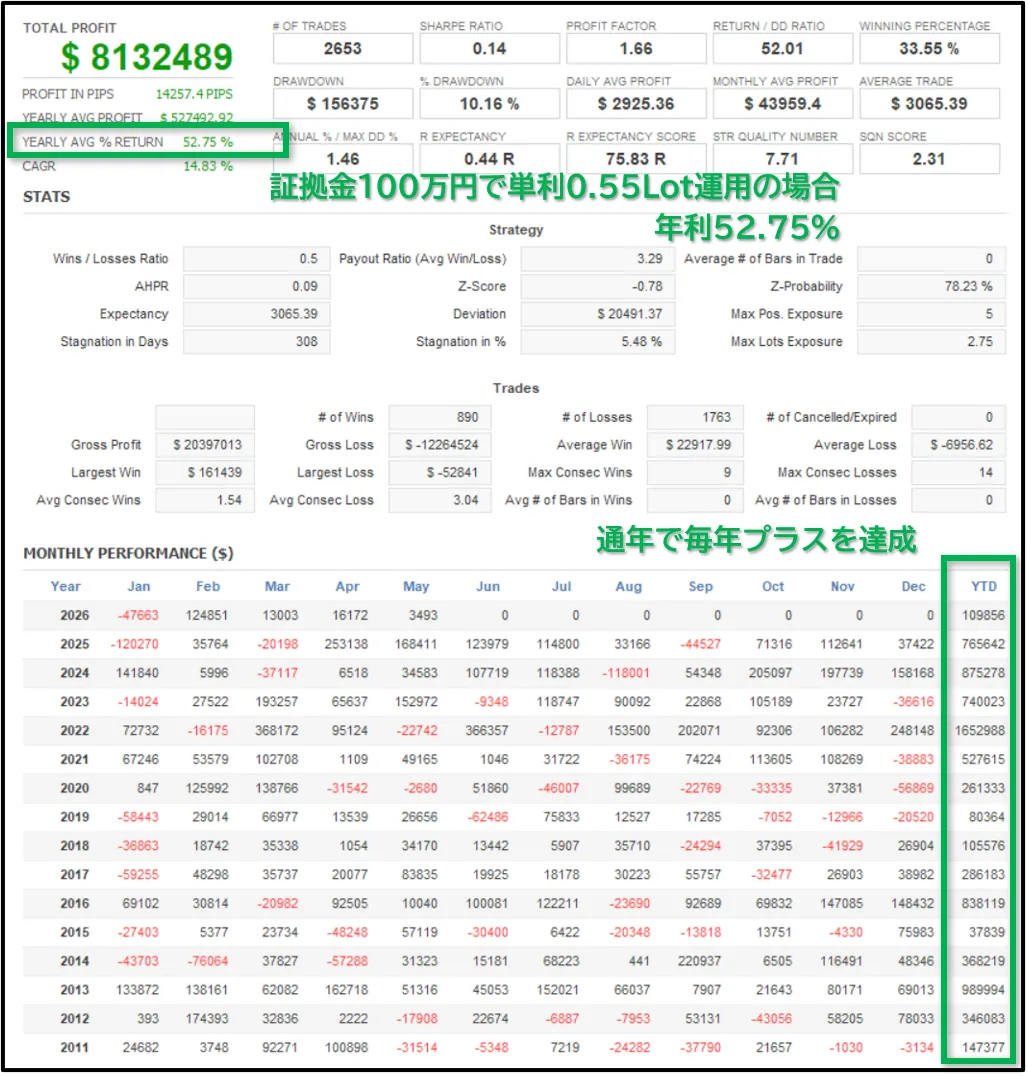Click the Largest Loss field $ -52841
The height and width of the screenshot is (1076, 1028).
tap(440, 473)
